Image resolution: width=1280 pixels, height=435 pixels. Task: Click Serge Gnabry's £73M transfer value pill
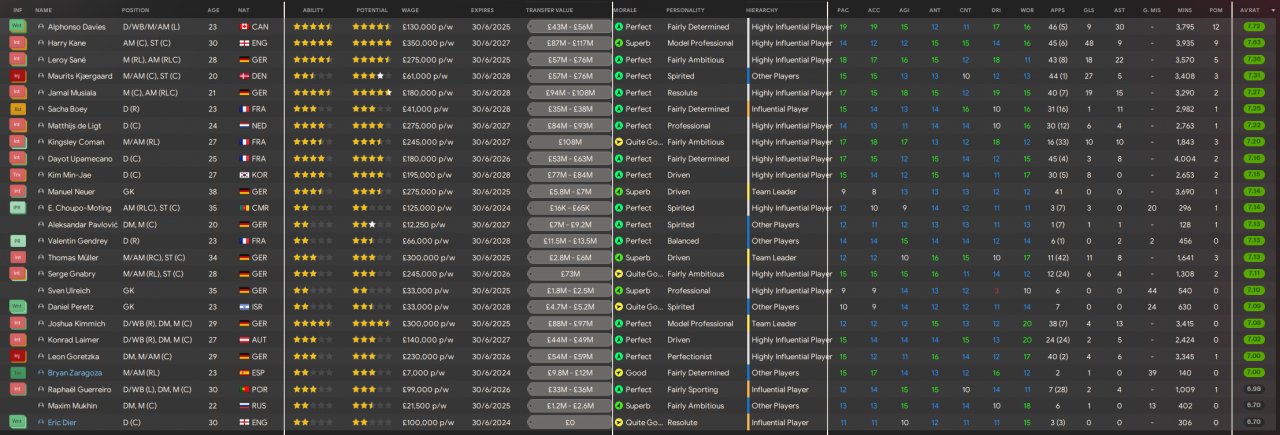570,274
